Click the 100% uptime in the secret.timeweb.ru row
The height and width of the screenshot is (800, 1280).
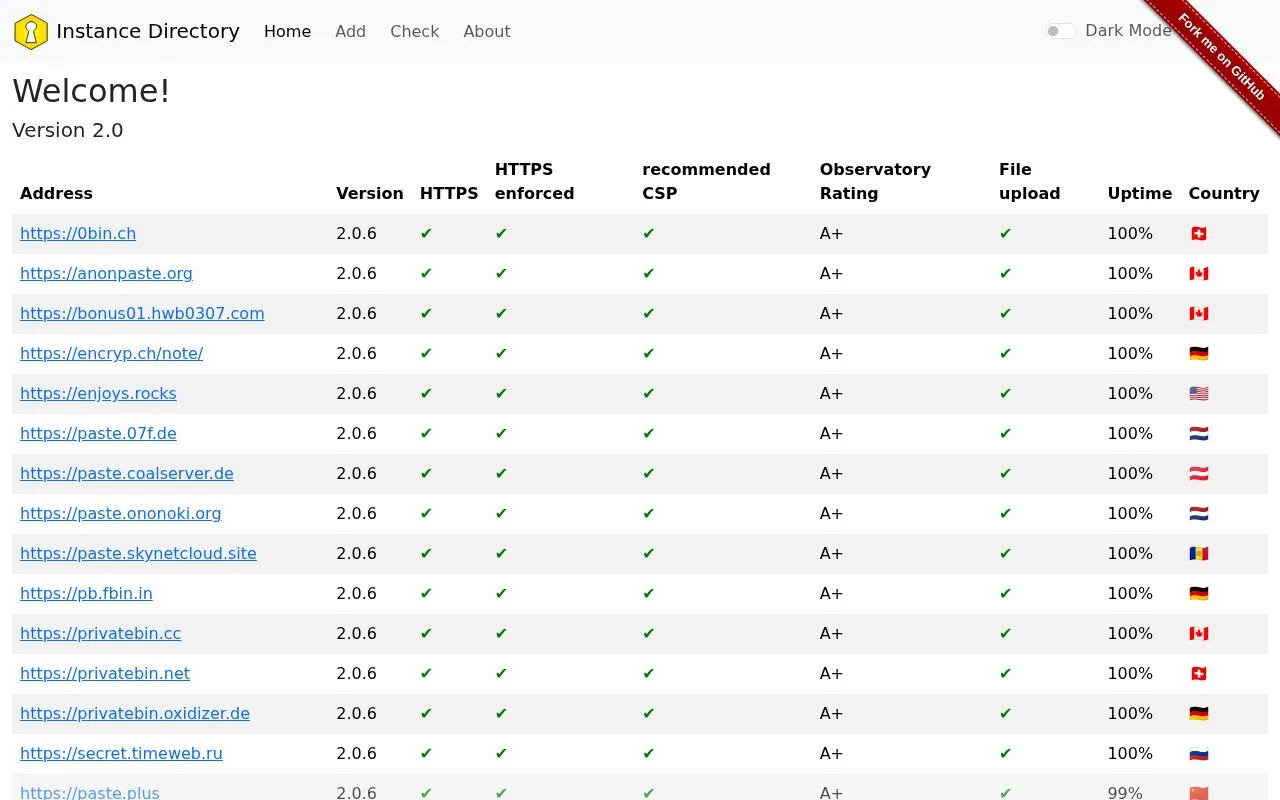tap(1130, 753)
